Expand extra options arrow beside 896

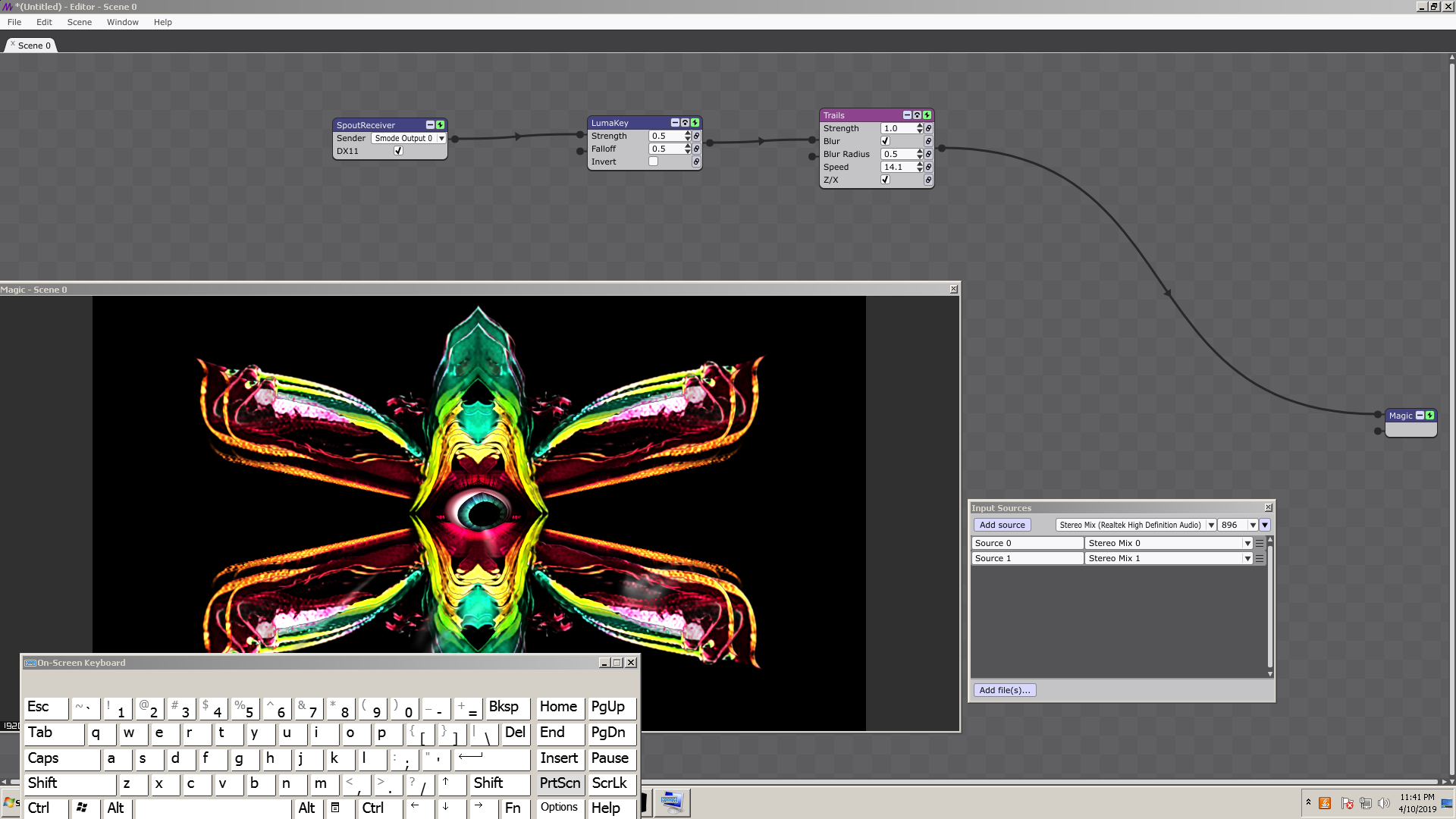pos(1265,525)
